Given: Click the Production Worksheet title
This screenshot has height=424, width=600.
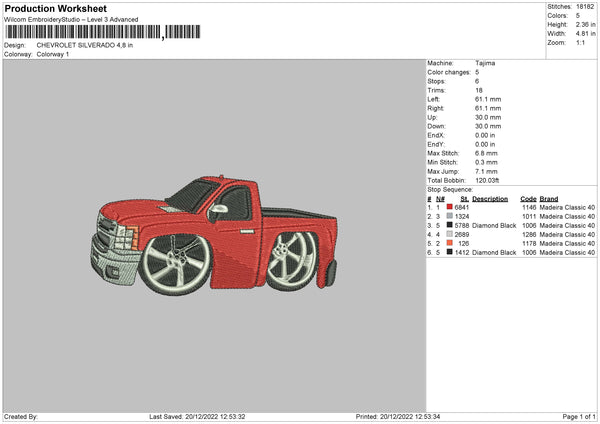Looking at the screenshot, I should 54,8.
